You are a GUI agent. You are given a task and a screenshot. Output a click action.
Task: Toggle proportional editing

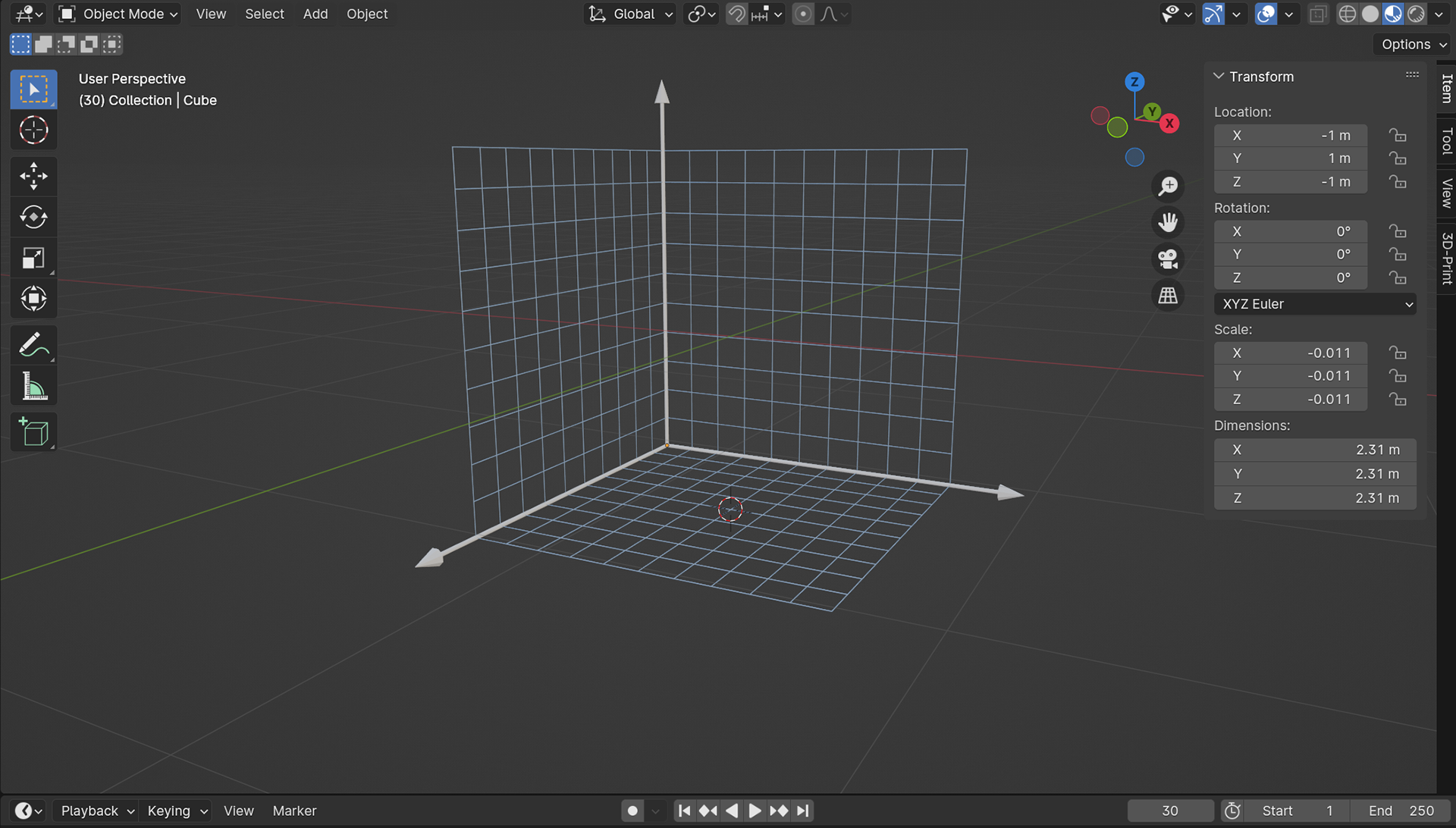tap(803, 14)
